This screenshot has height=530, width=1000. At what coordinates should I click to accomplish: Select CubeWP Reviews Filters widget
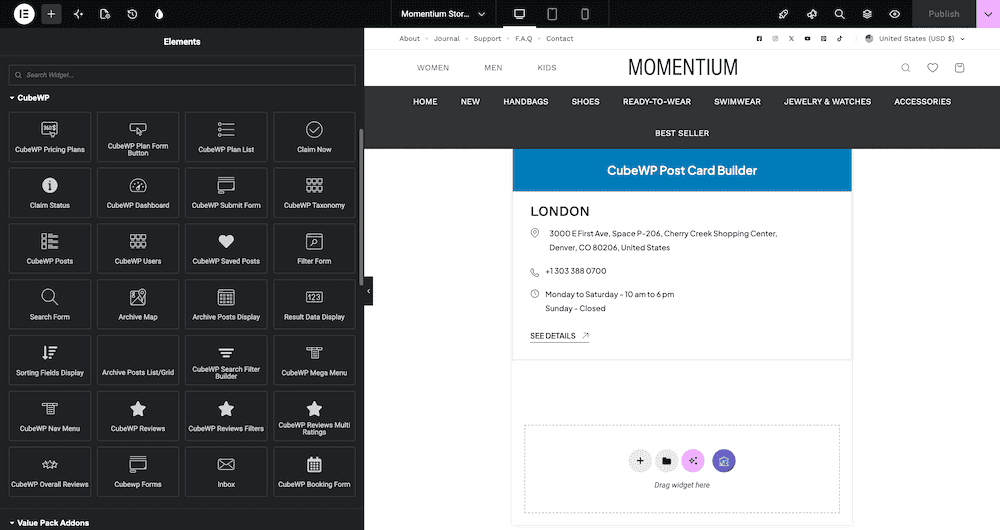226,416
